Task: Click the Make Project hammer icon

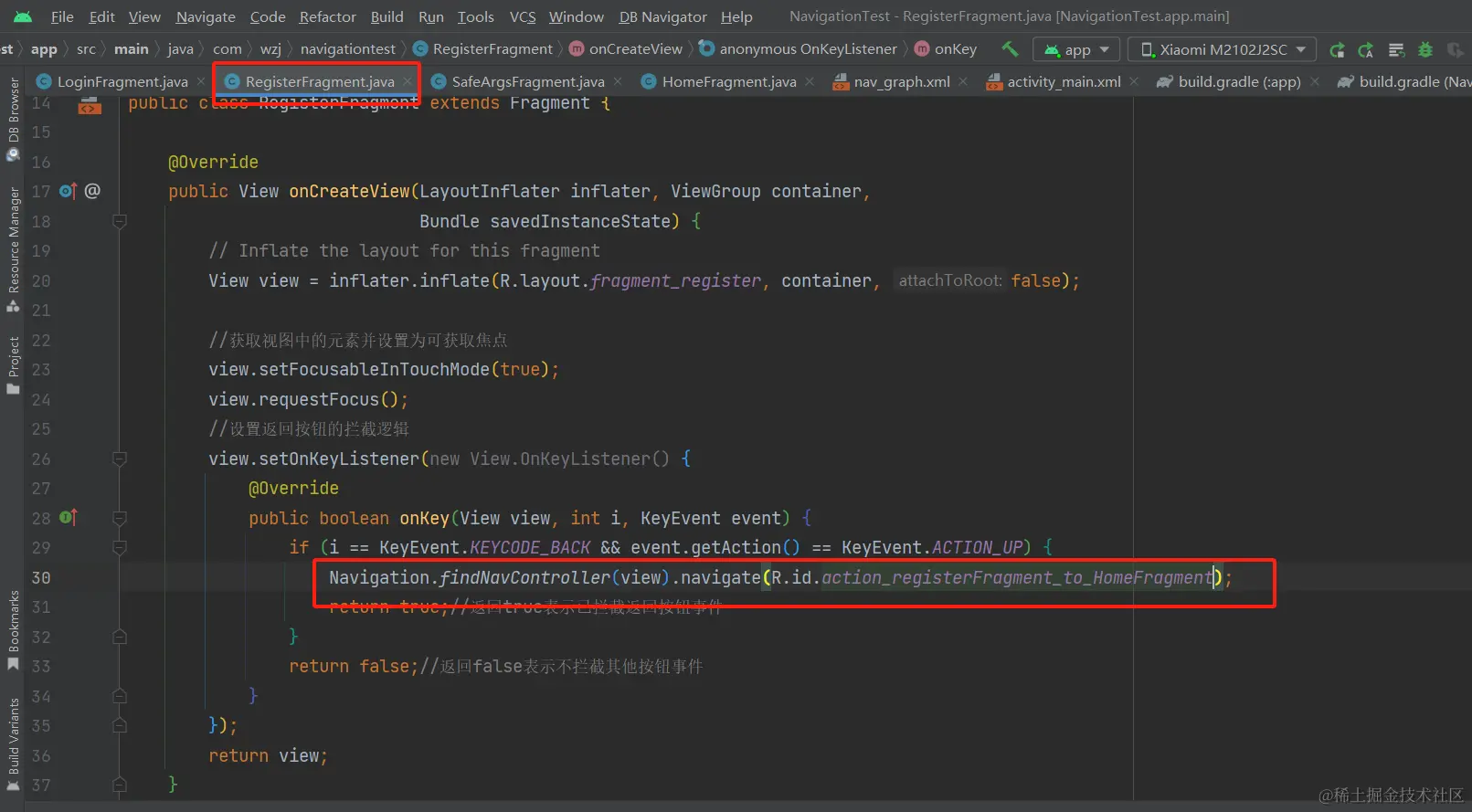Action: (x=1010, y=49)
